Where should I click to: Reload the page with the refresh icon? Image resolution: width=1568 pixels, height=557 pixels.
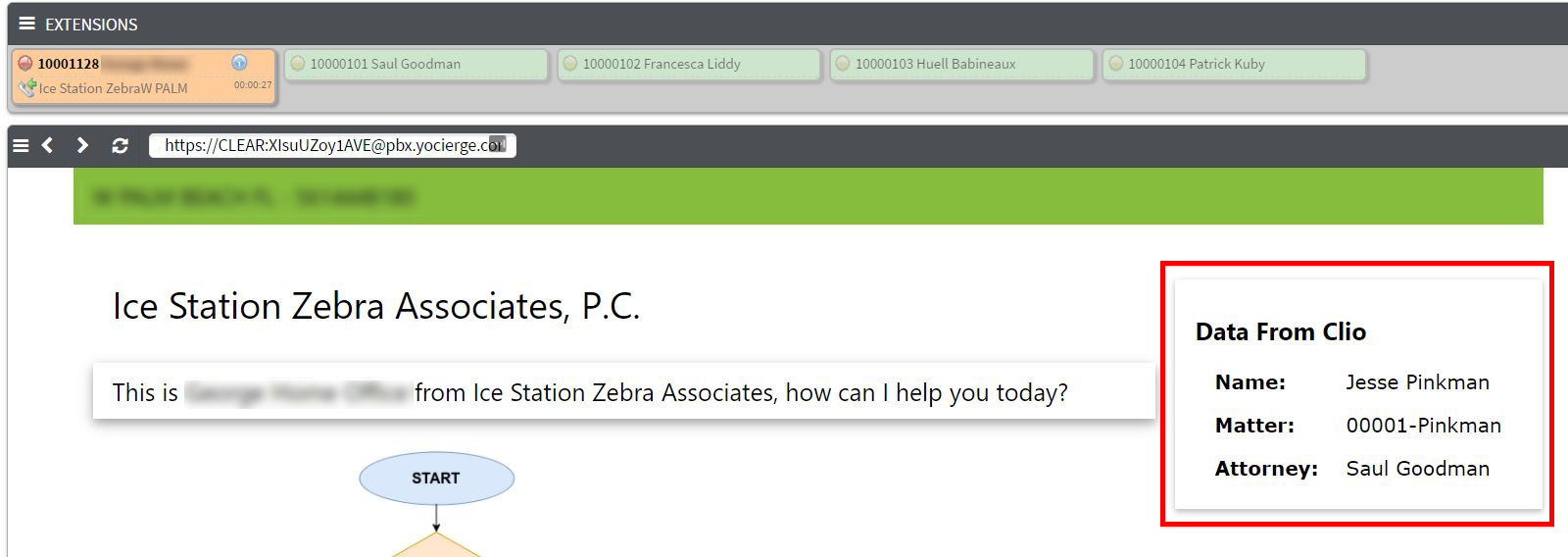(120, 145)
